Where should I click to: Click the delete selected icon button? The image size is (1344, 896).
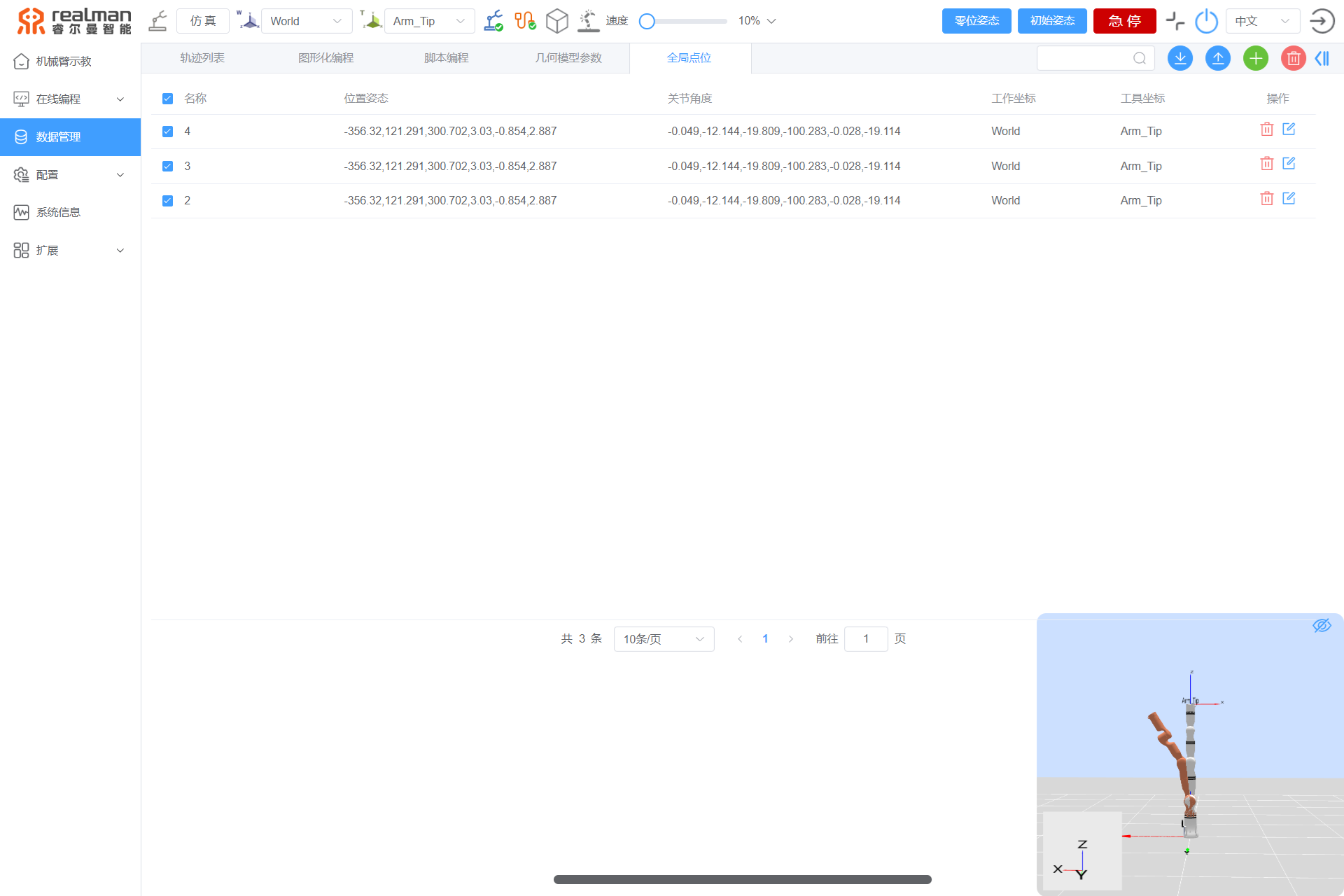coord(1294,57)
